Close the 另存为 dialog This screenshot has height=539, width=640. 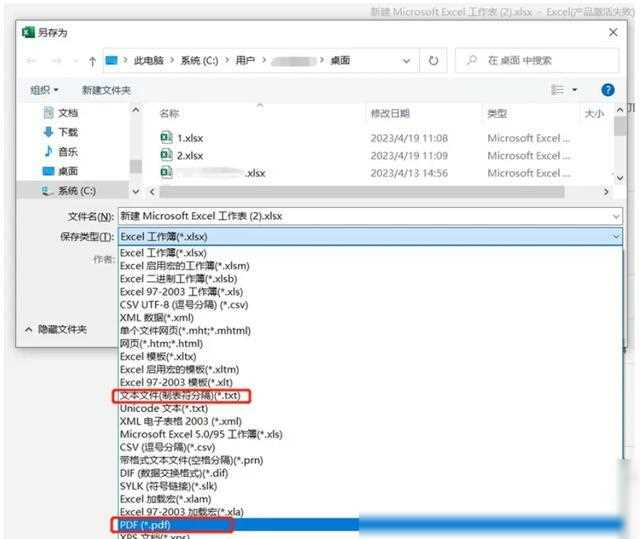(x=613, y=32)
